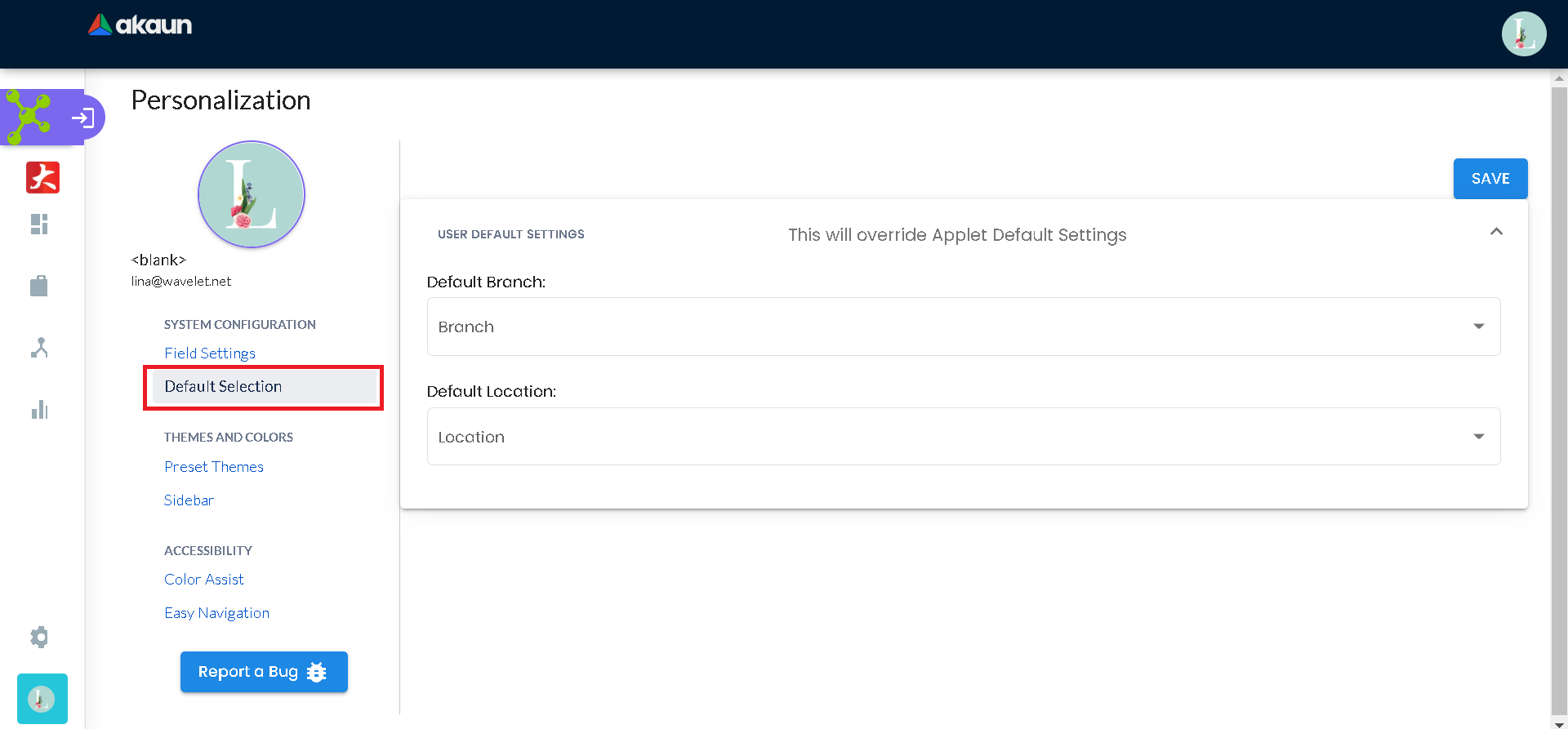Open the dashboard grid icon in sidebar
The width and height of the screenshot is (1568, 729).
(x=39, y=224)
